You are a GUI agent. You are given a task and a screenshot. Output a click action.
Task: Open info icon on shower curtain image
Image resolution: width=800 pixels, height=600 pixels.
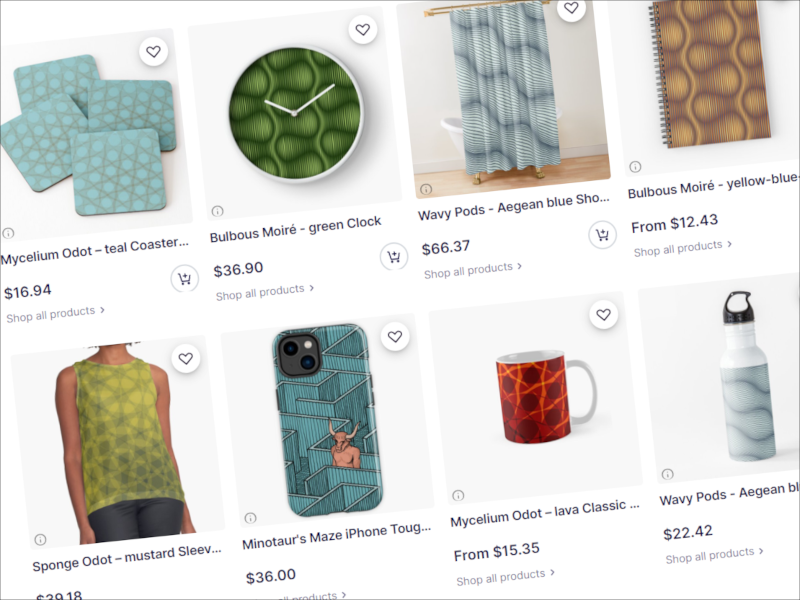pos(426,189)
